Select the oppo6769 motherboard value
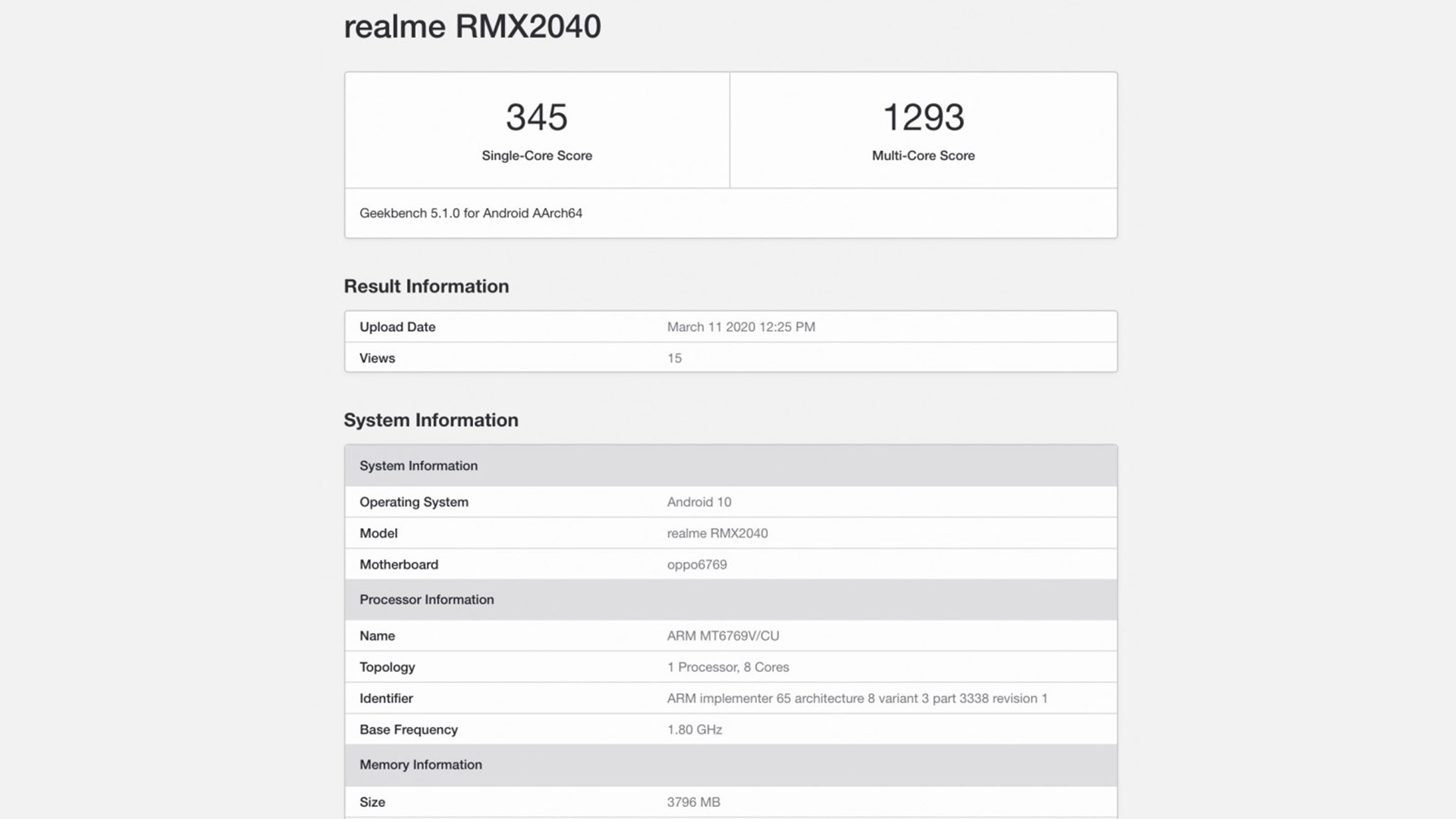Viewport: 1456px width, 819px height. pyautogui.click(x=697, y=564)
